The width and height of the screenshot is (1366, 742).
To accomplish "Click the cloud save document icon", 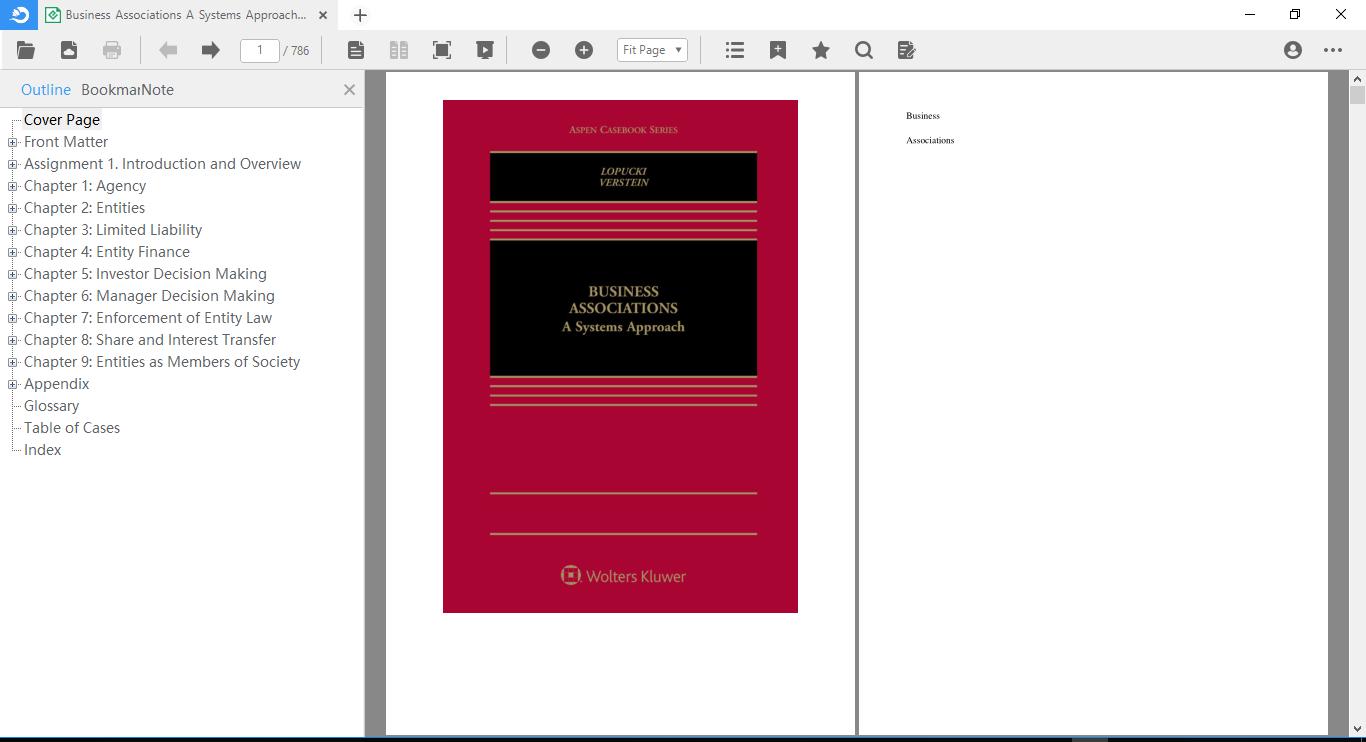I will click(x=69, y=50).
